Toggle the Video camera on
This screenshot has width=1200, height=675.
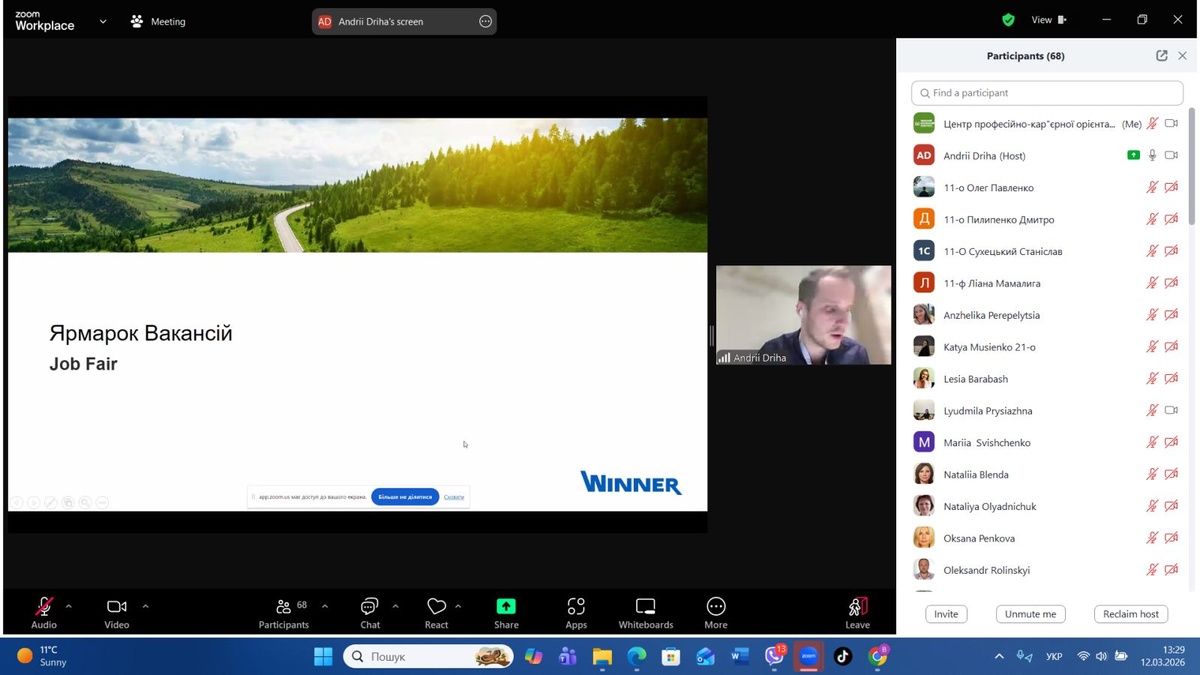coord(117,607)
